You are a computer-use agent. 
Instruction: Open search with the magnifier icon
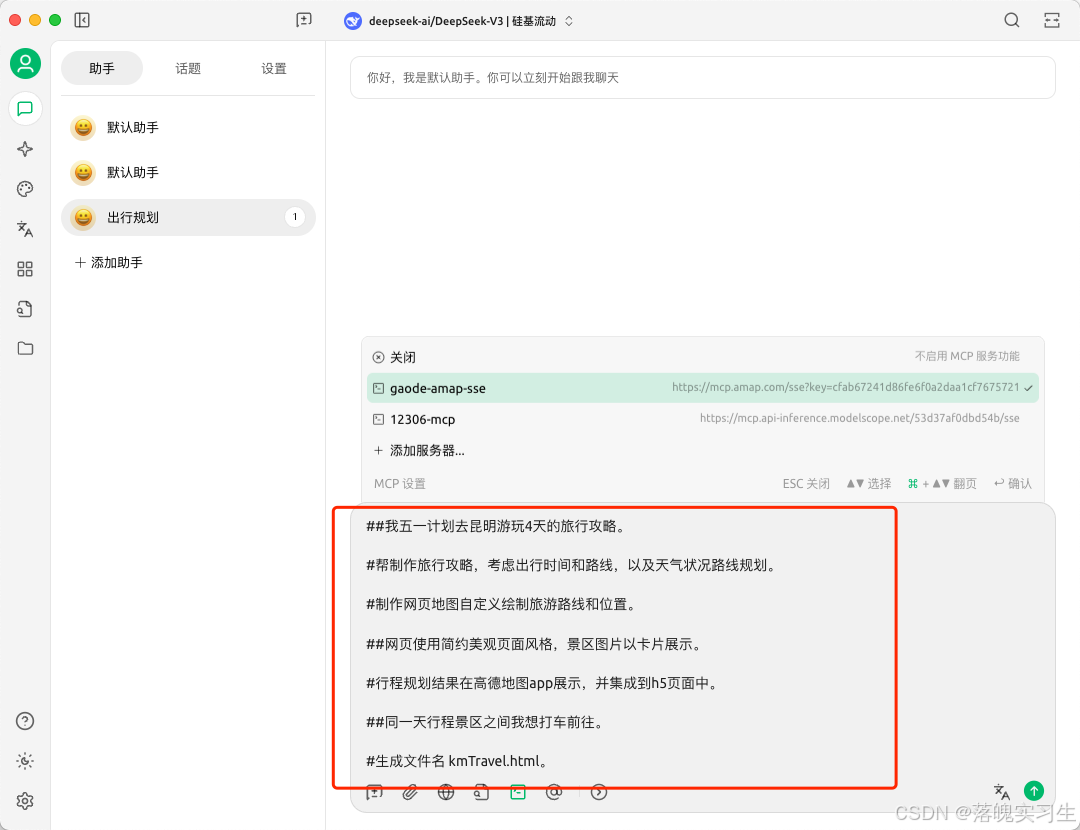1011,20
